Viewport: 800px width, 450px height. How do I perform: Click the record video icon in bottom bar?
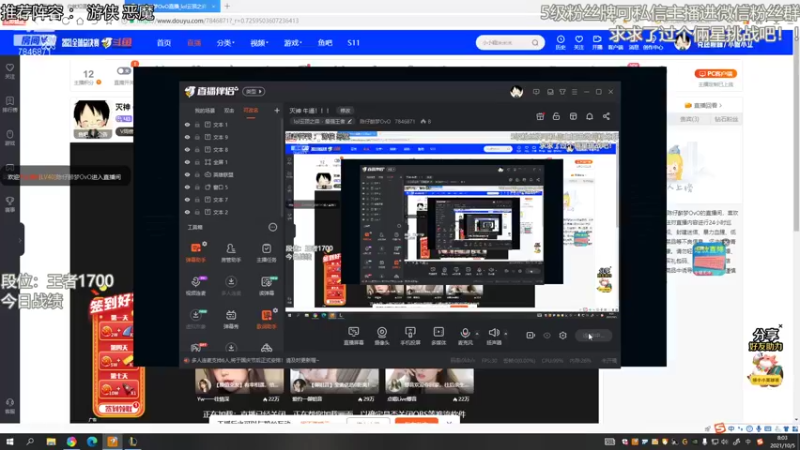(x=530, y=335)
